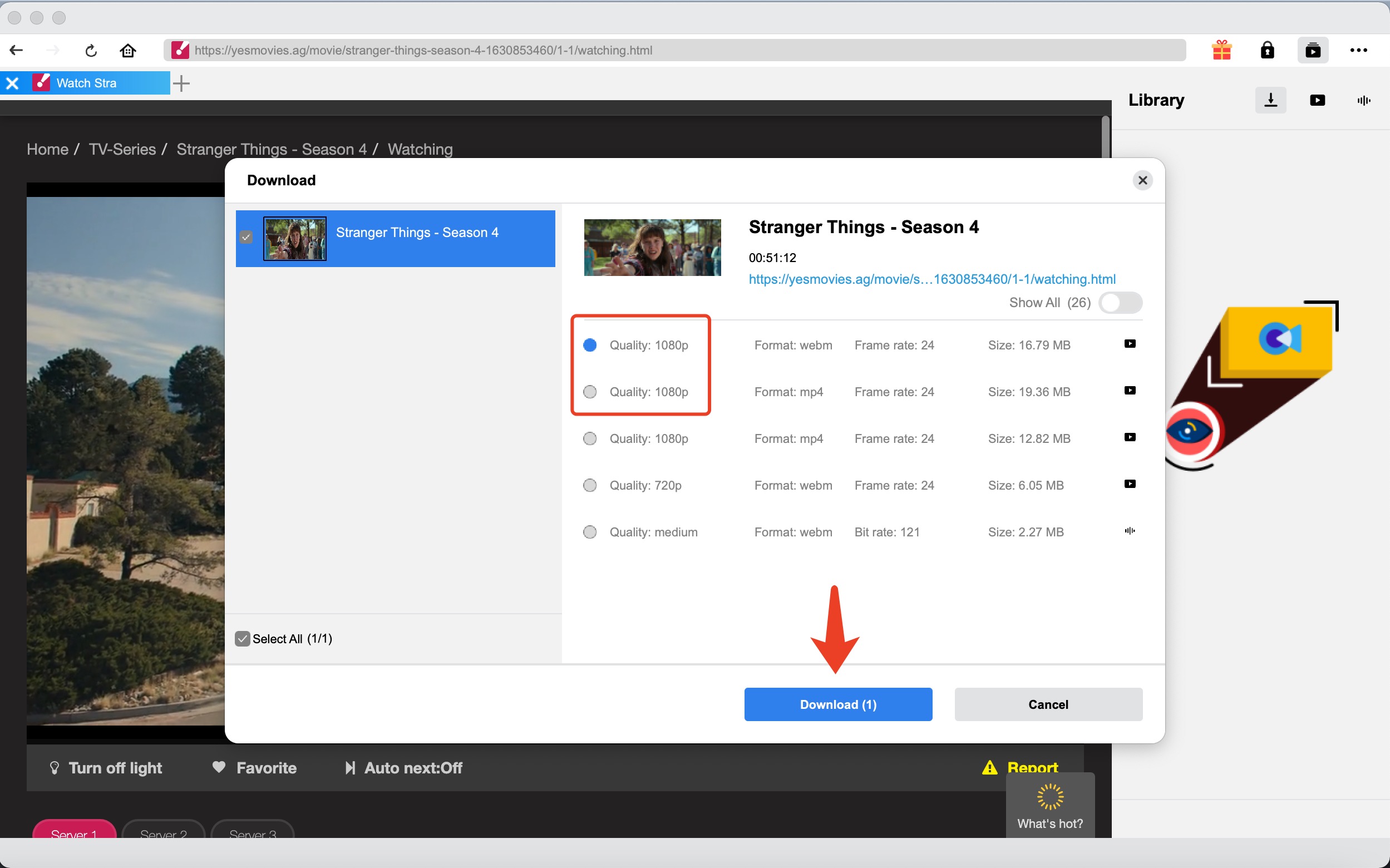
Task: Show Library video list icon
Action: point(1317,101)
